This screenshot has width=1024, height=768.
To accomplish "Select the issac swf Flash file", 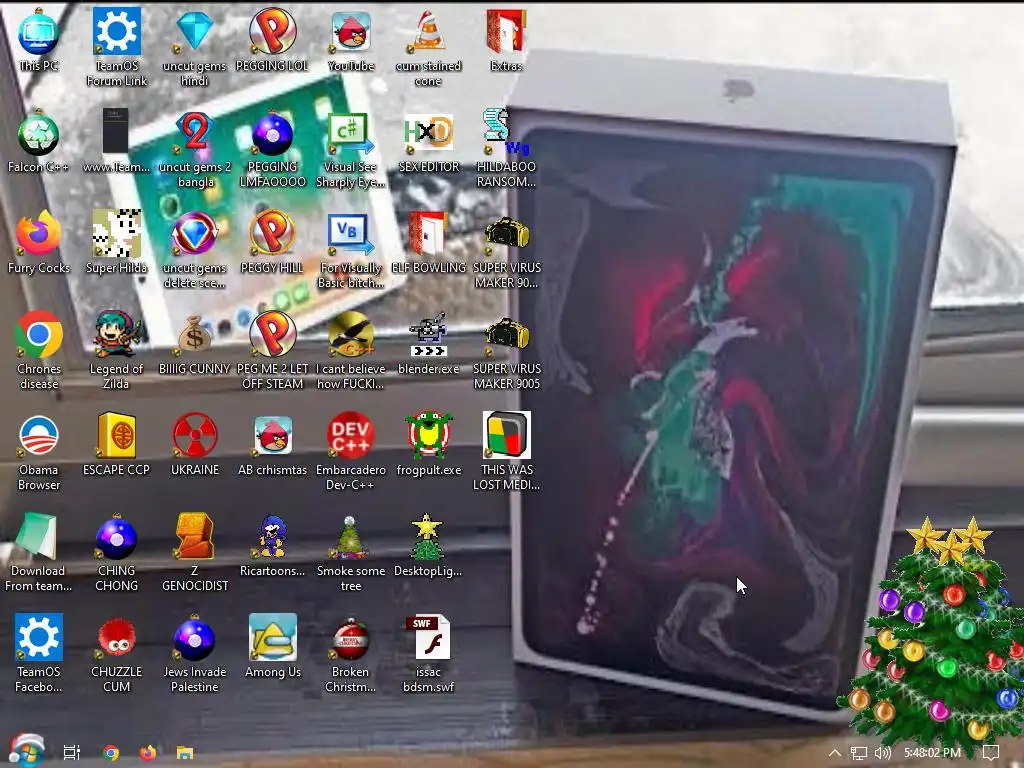I will (428, 654).
